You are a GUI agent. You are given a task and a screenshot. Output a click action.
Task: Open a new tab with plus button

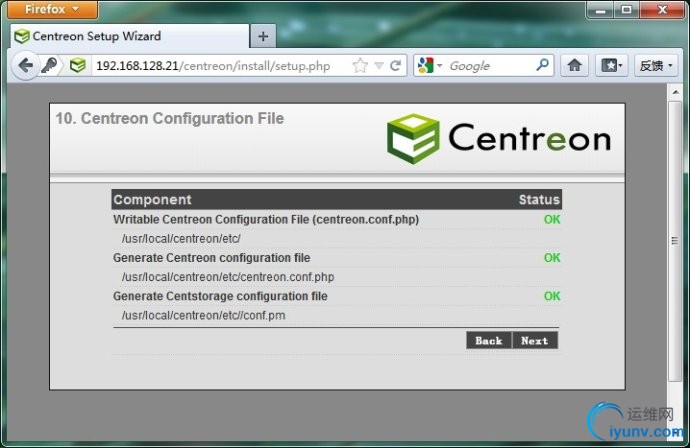(x=263, y=37)
